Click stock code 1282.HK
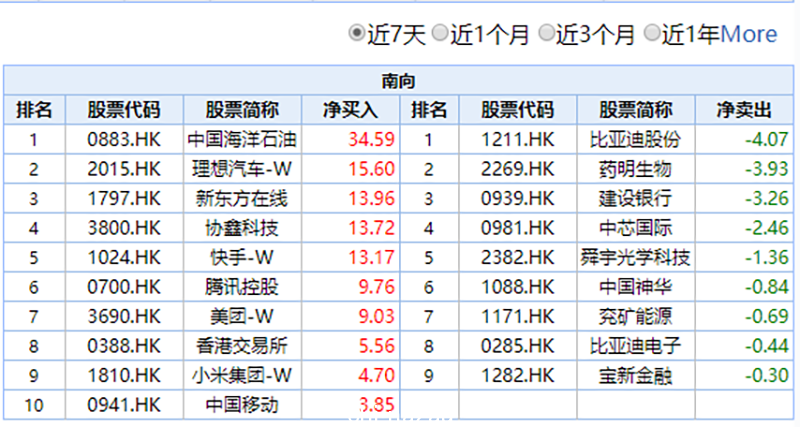This screenshot has height=427, width=800. 517,375
